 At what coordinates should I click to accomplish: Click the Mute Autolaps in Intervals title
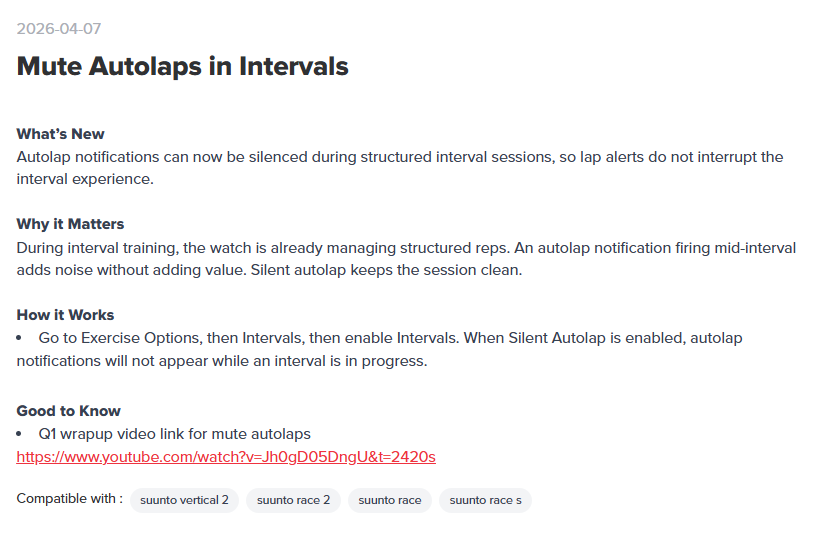pyautogui.click(x=182, y=66)
